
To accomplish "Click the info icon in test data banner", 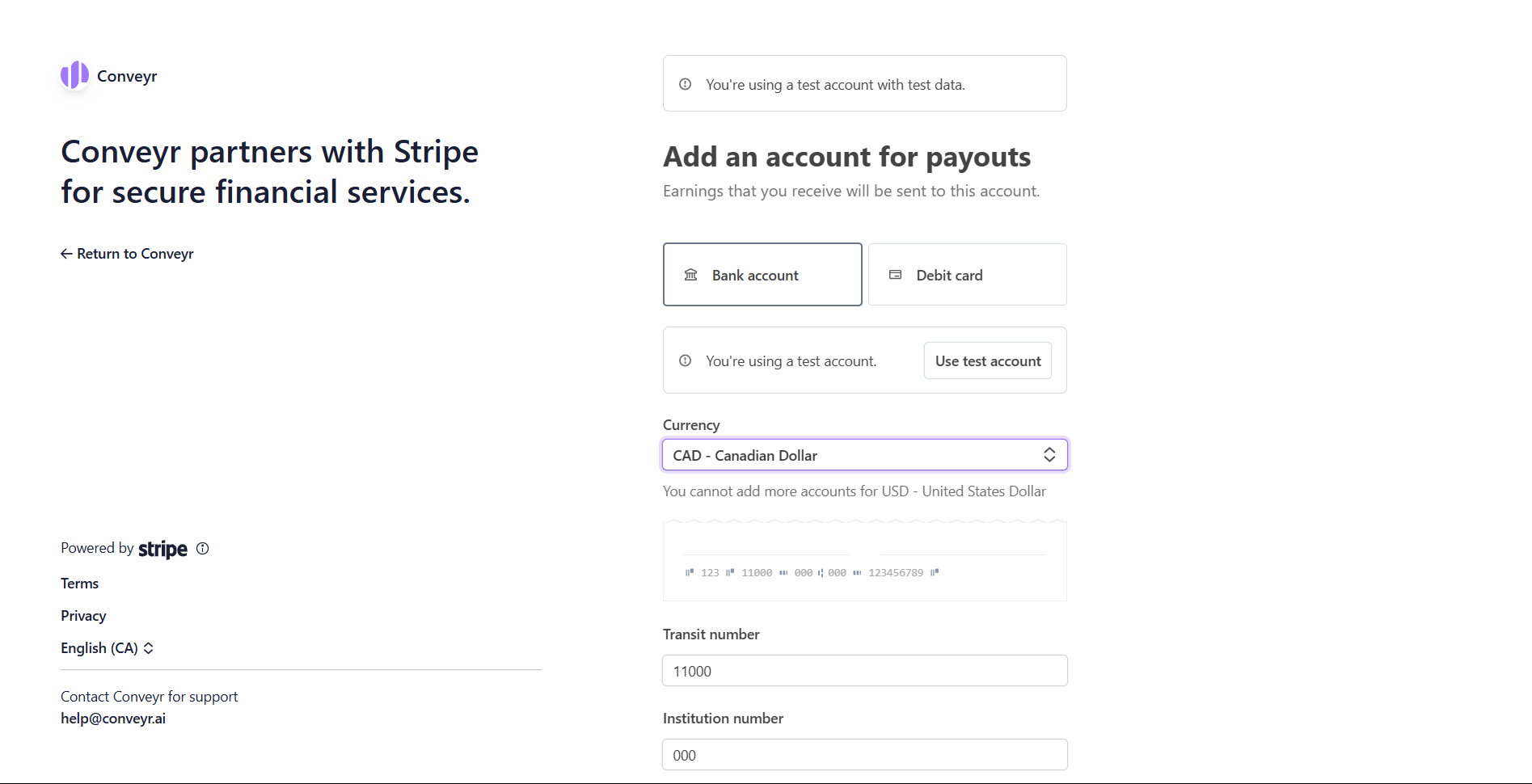I will pyautogui.click(x=685, y=84).
